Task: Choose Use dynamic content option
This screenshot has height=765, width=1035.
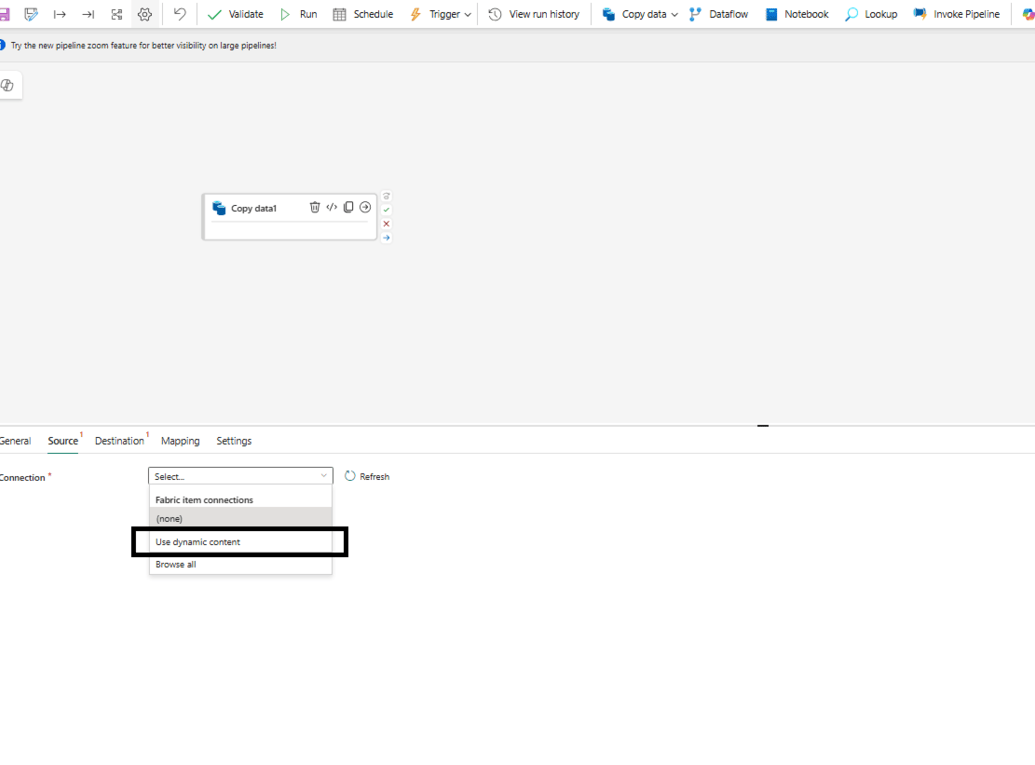Action: click(x=240, y=542)
